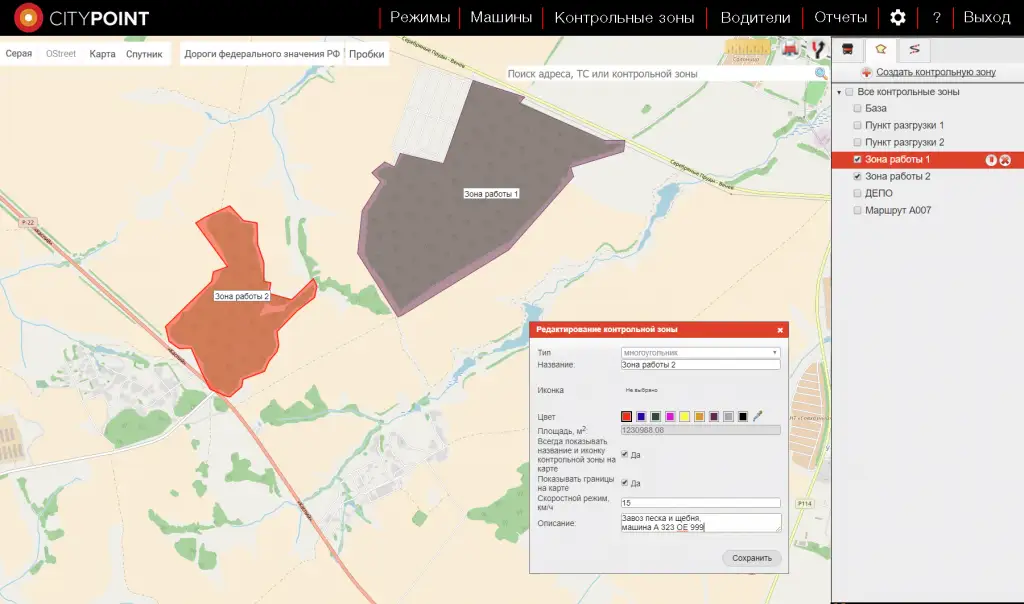
Task: Check the ДЕПО zone checkbox
Action: (x=857, y=194)
